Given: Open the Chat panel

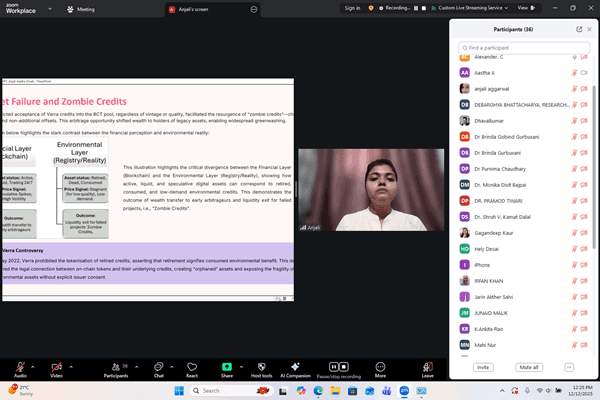Looking at the screenshot, I should click(x=158, y=369).
